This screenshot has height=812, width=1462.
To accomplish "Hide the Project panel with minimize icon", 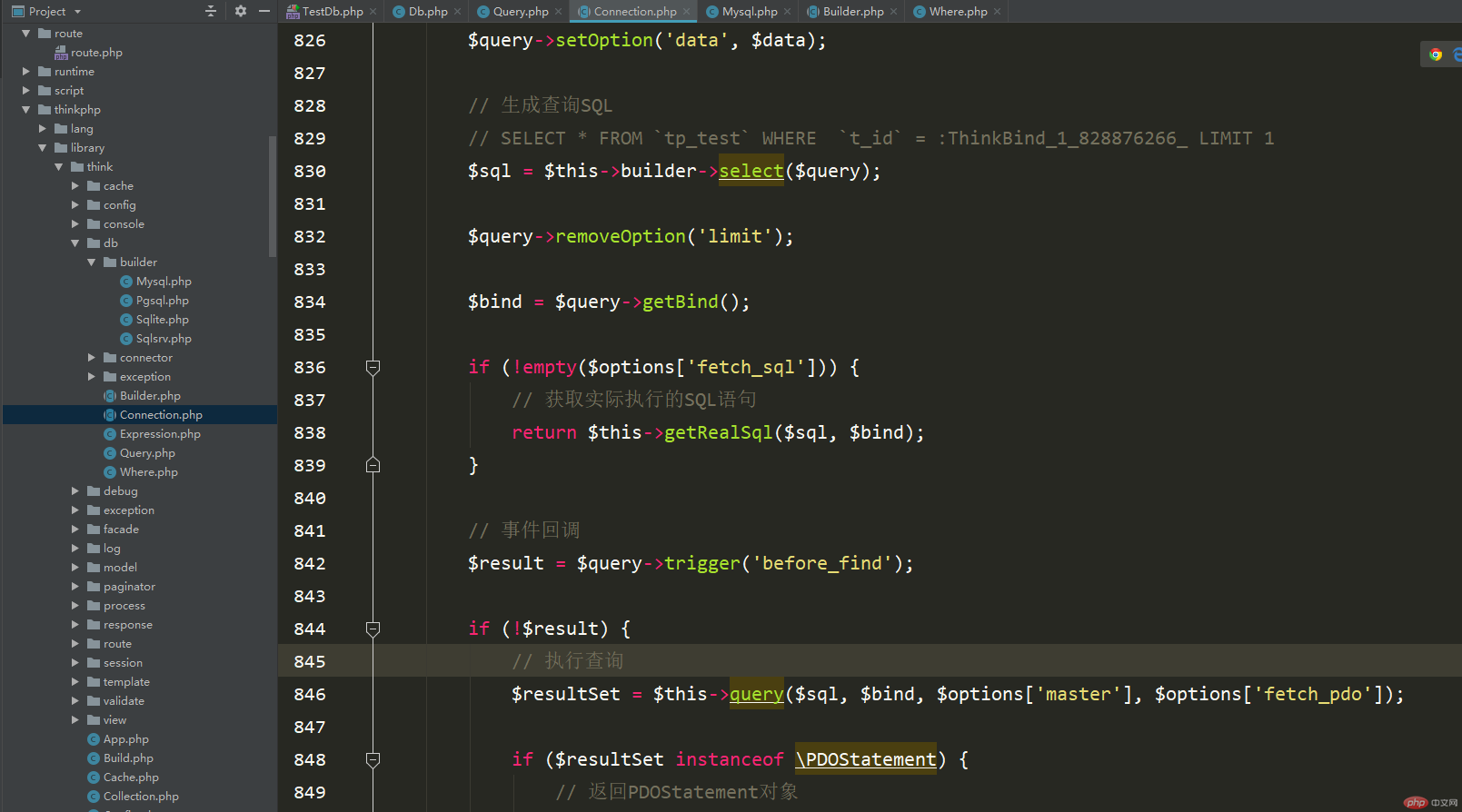I will point(264,11).
